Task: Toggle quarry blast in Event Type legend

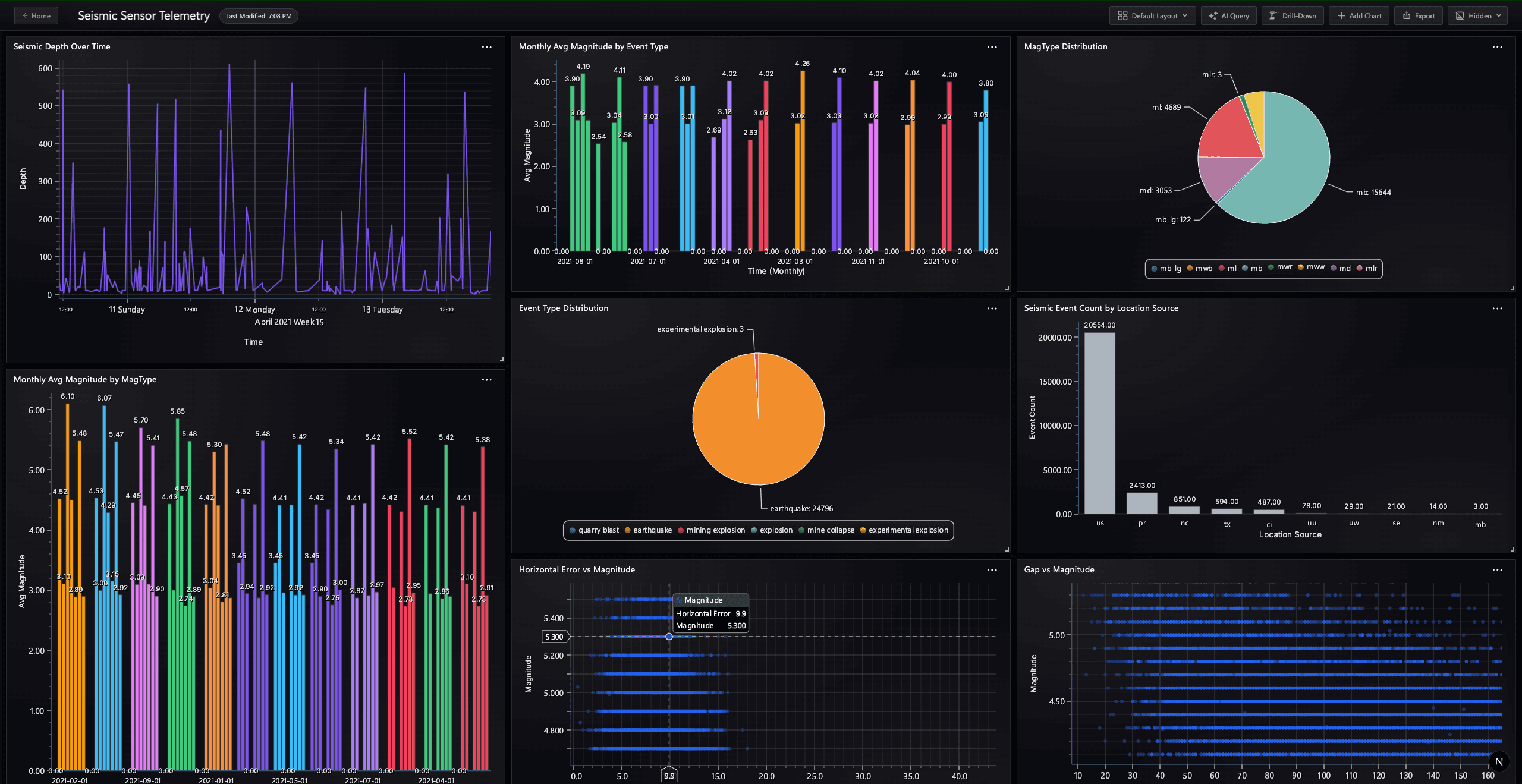Action: [594, 530]
